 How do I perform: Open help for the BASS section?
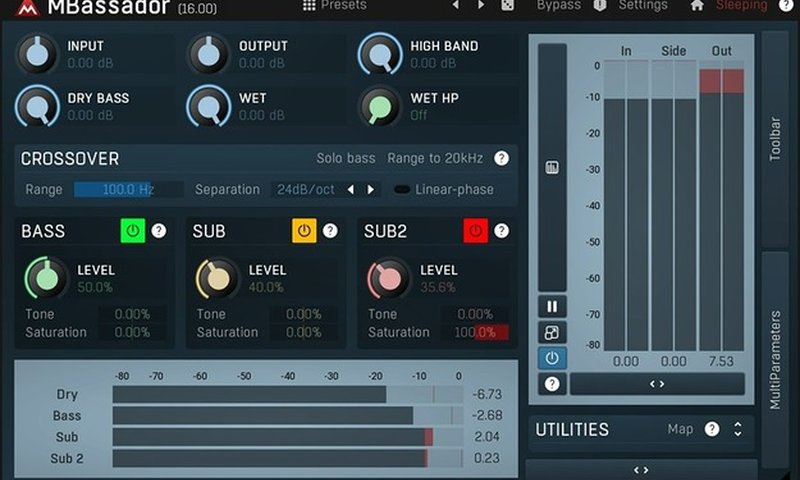click(x=158, y=231)
